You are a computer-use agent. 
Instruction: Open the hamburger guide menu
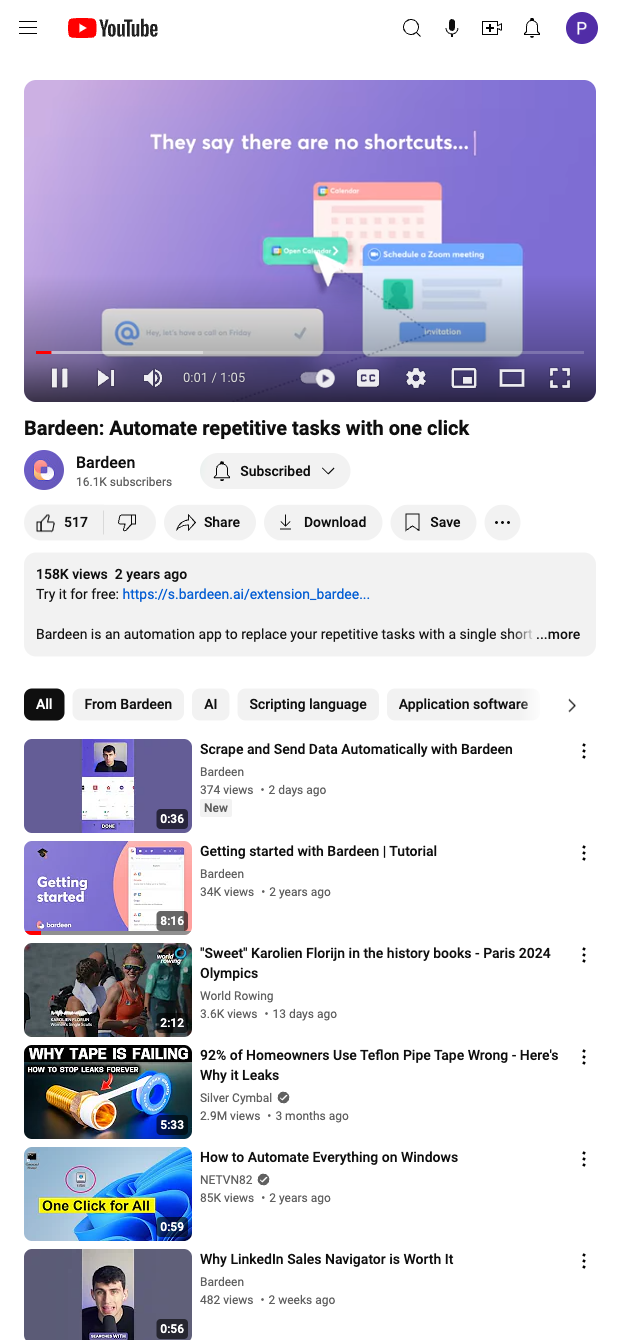[28, 28]
